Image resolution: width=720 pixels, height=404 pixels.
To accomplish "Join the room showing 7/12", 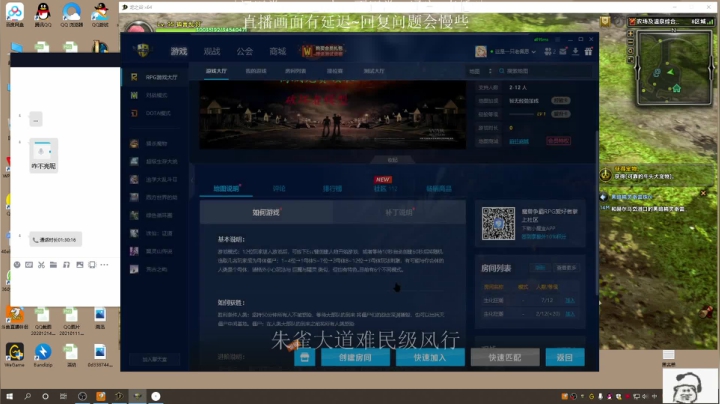I will pos(570,301).
